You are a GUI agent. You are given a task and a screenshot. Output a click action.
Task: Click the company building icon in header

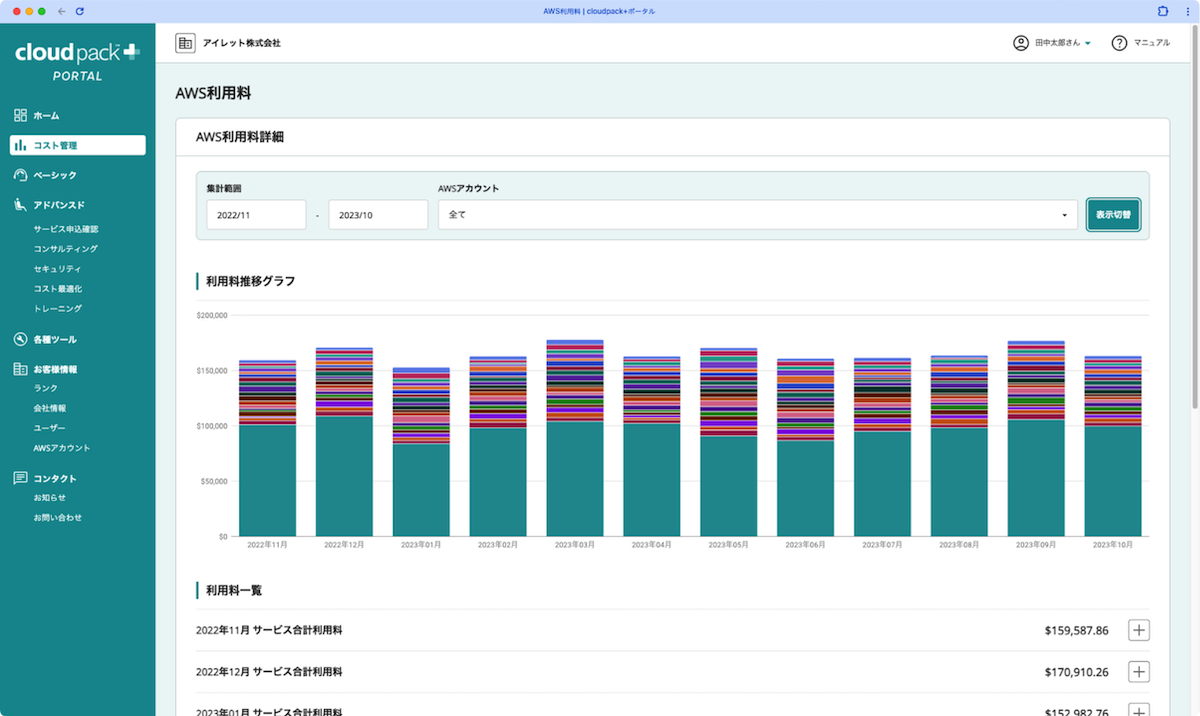[185, 43]
